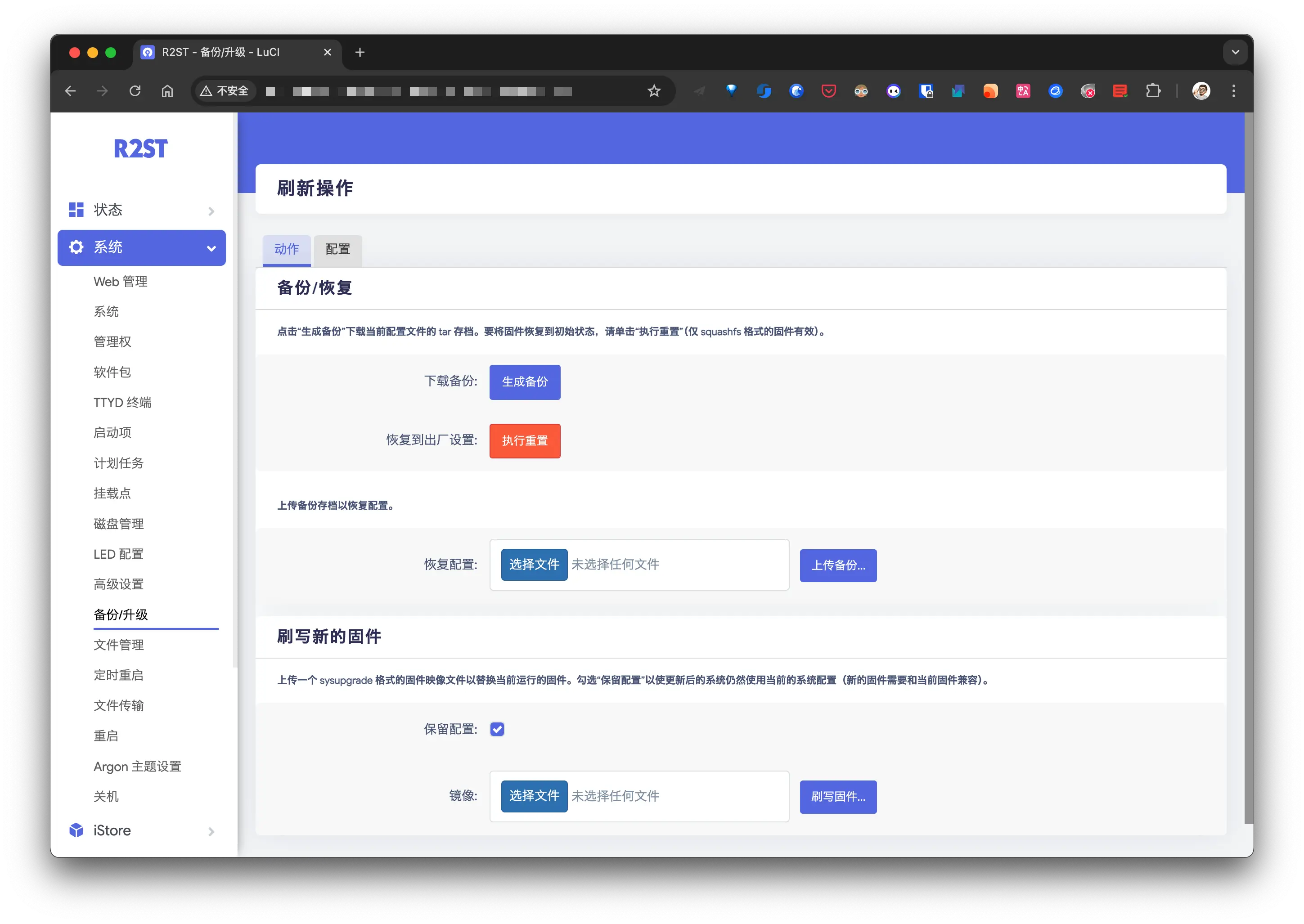Click the home icon in toolbar
Screen dimensions: 1304x924
[167, 91]
